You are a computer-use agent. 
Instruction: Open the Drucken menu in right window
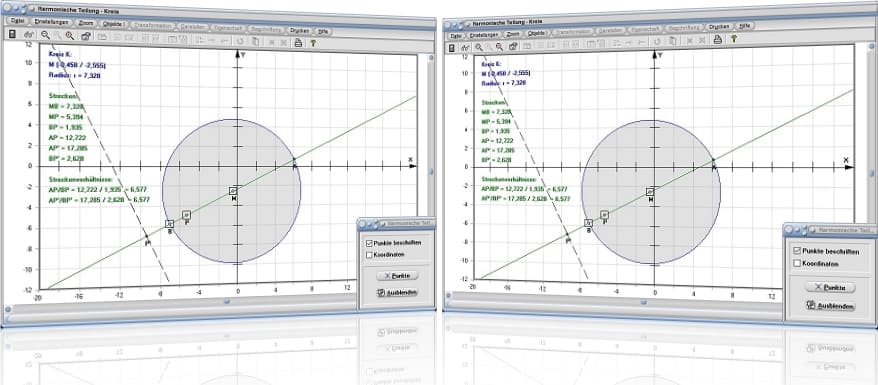718,26
